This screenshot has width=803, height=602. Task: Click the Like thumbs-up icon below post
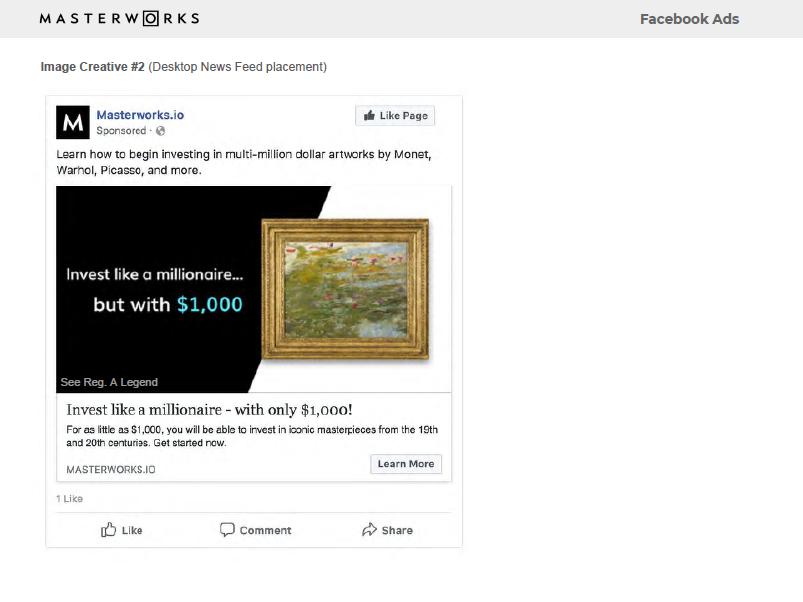pos(109,530)
